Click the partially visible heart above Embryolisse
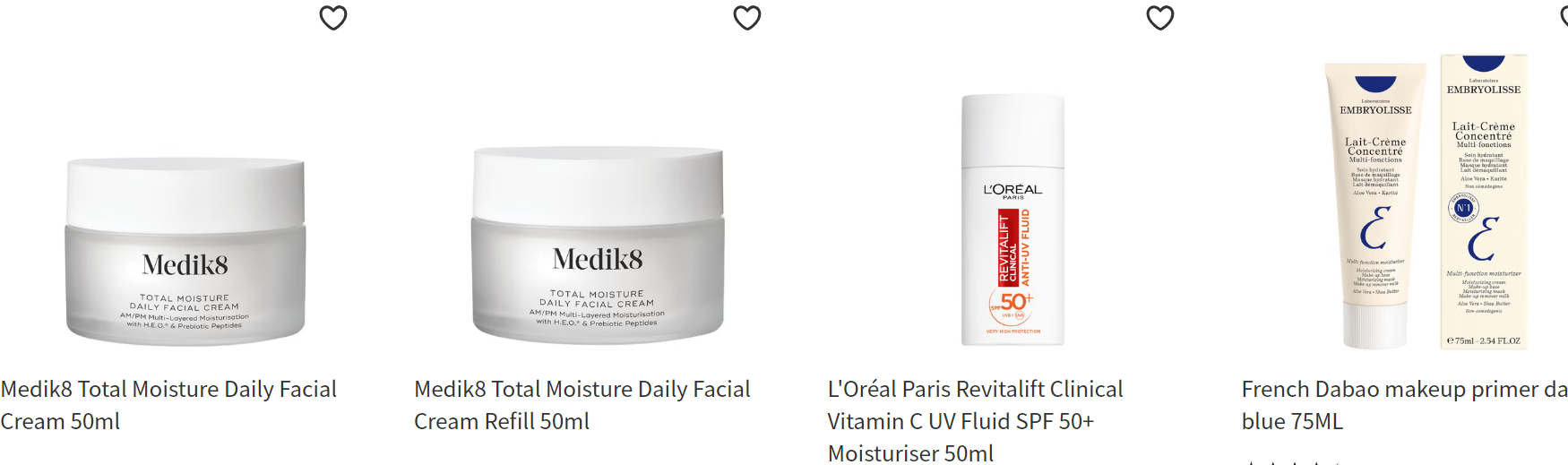This screenshot has width=1568, height=465. point(1564,16)
